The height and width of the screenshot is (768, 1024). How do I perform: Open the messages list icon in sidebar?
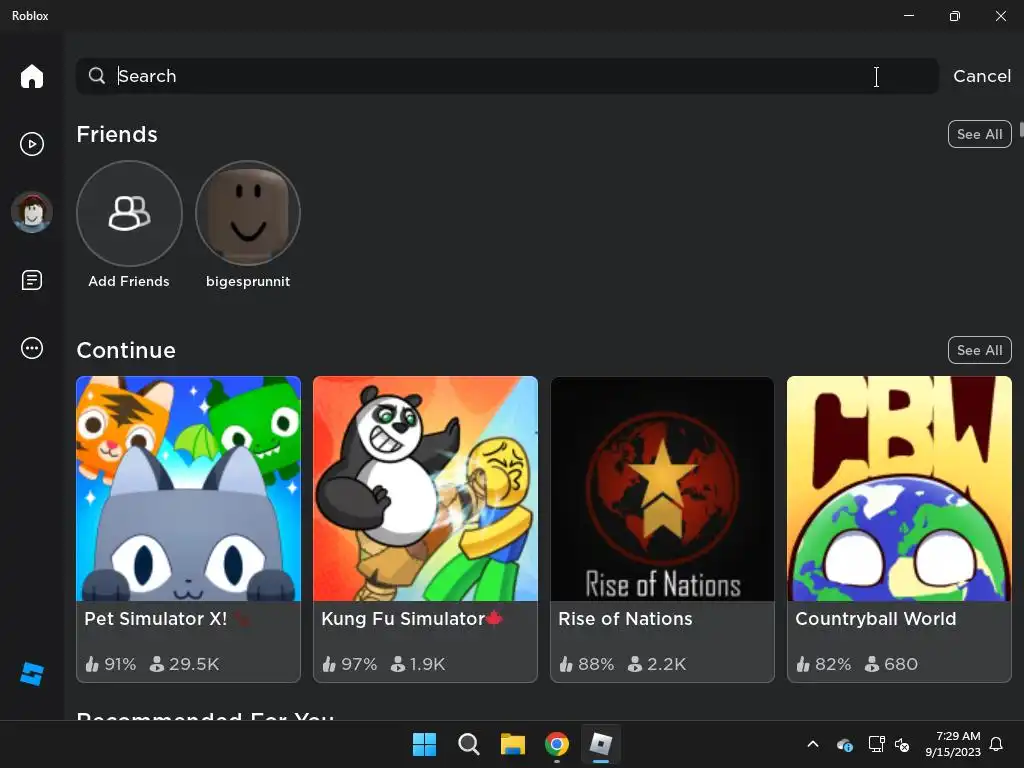pyautogui.click(x=31, y=280)
